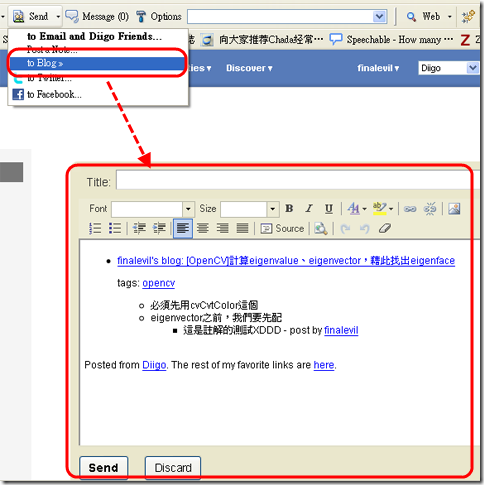
Task: Open the highlight background color picker
Action: point(383,209)
